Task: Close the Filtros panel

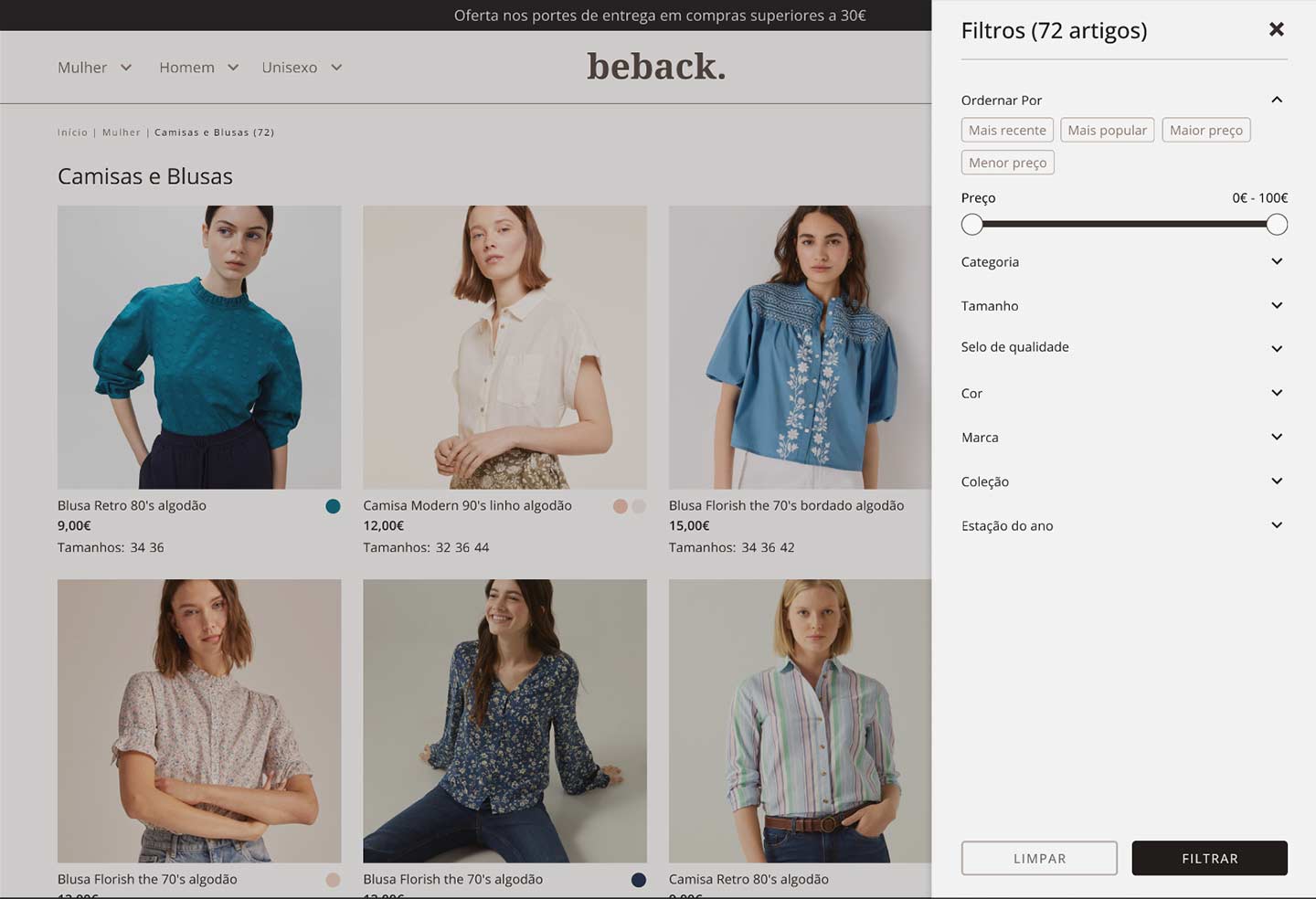Action: tap(1276, 29)
